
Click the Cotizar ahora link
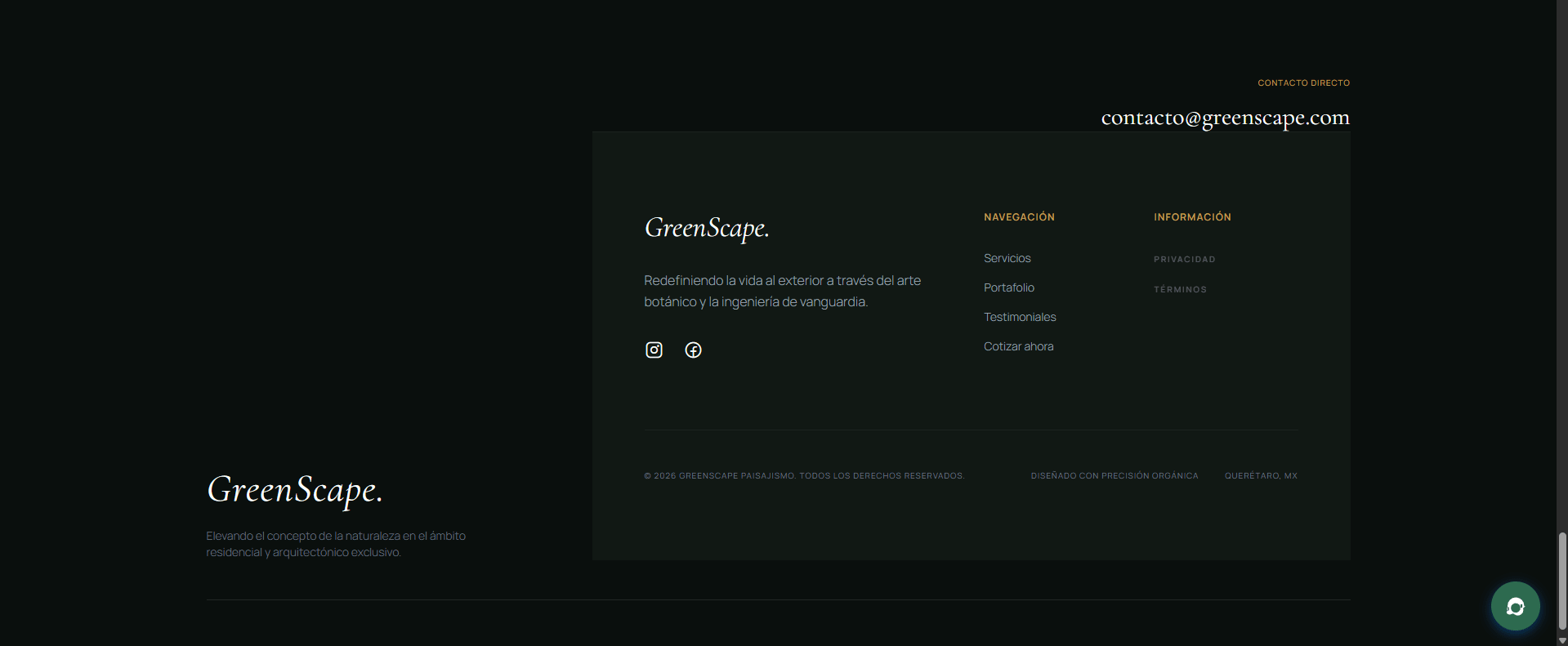1018,346
